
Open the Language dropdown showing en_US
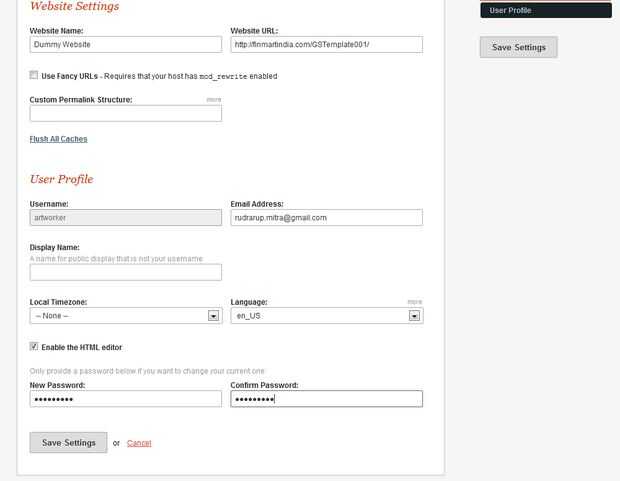pos(327,316)
